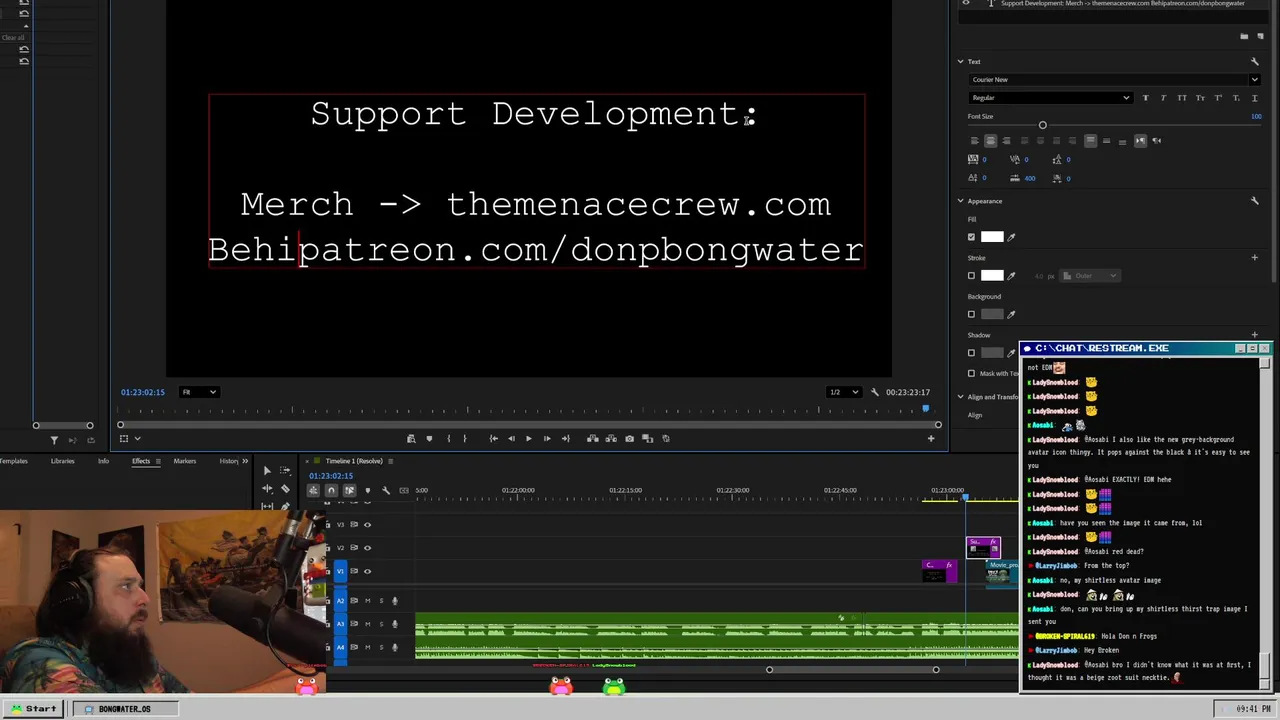This screenshot has width=1280, height=720.
Task: Open the Start menu
Action: (x=34, y=708)
